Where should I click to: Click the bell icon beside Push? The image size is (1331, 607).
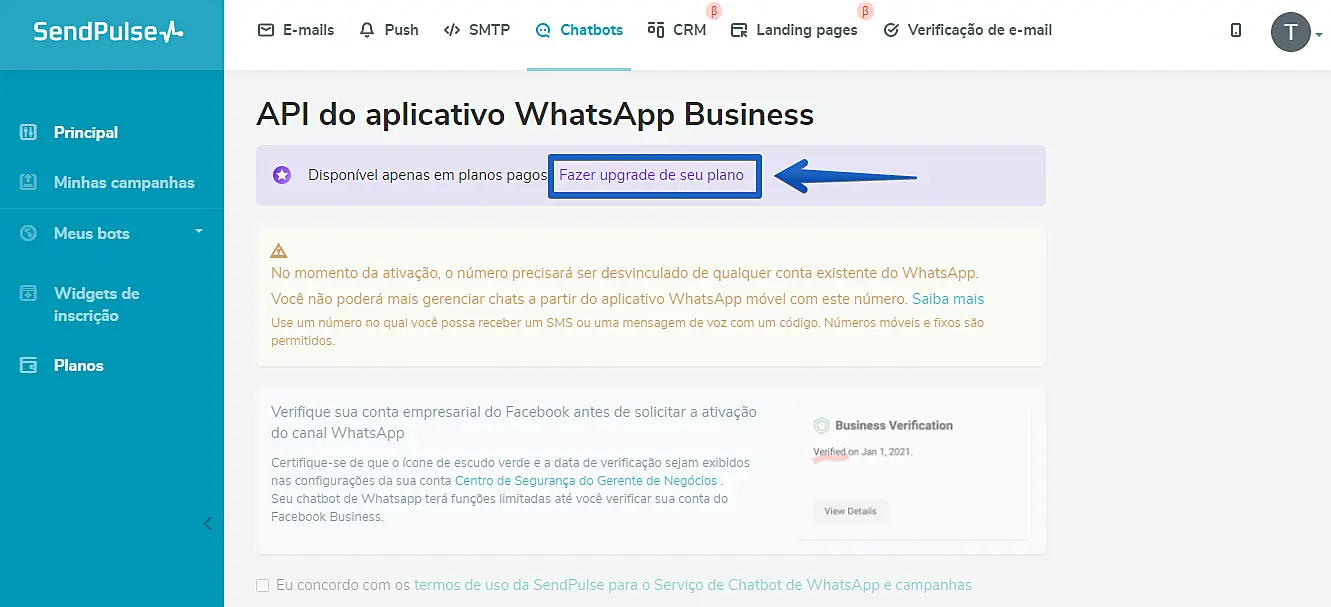coord(368,30)
